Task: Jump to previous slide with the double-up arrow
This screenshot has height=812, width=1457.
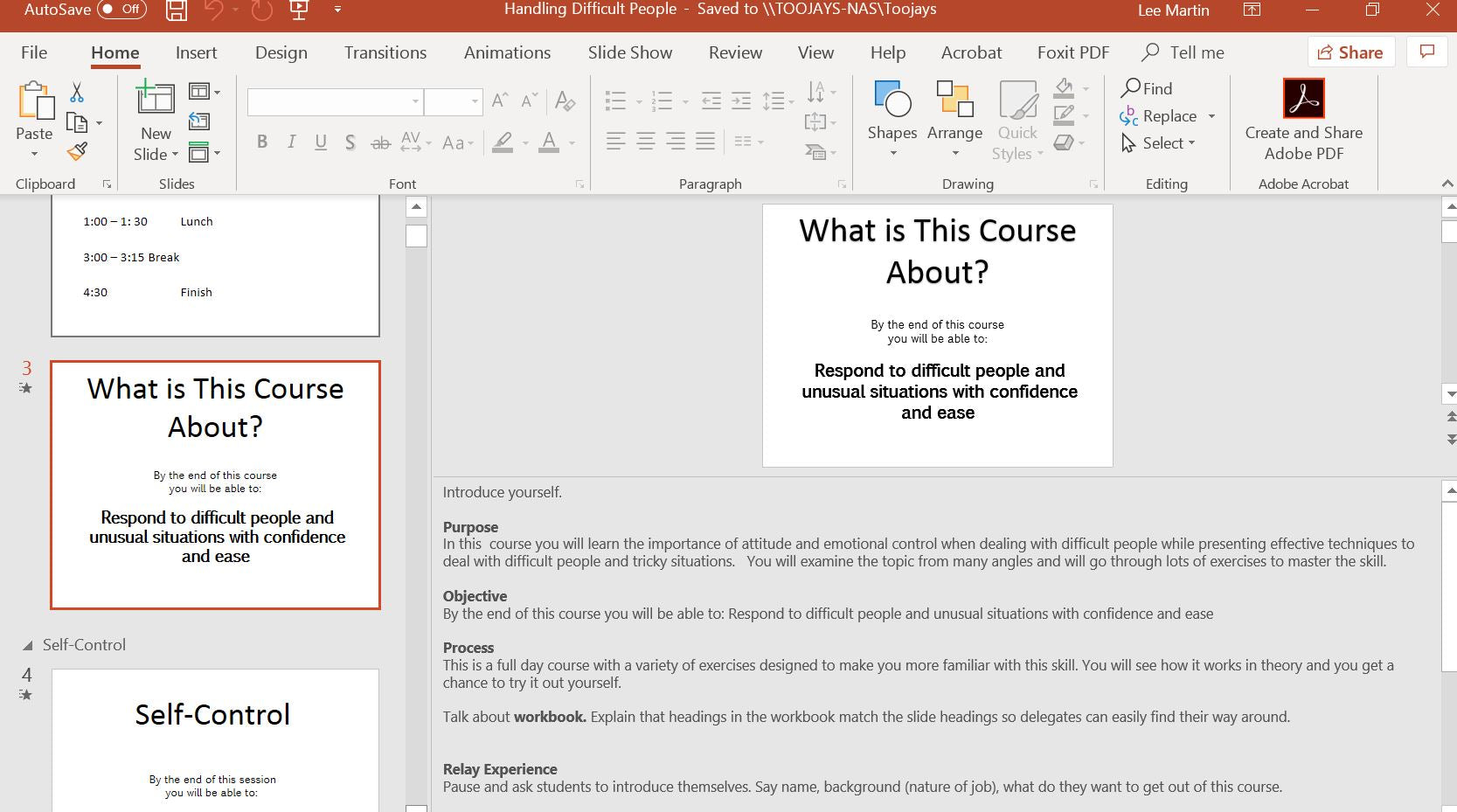Action: [1451, 416]
